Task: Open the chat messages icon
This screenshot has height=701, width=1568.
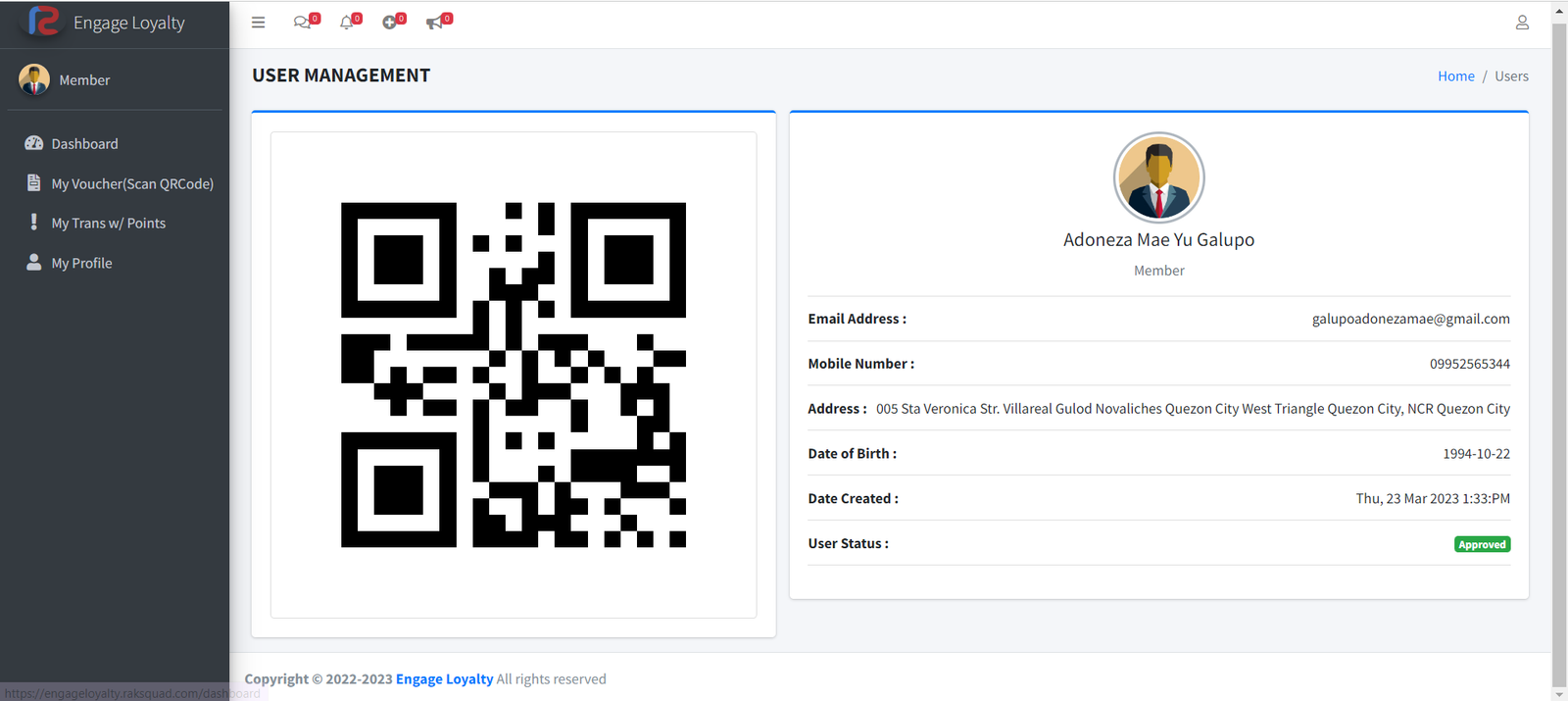Action: point(302,23)
